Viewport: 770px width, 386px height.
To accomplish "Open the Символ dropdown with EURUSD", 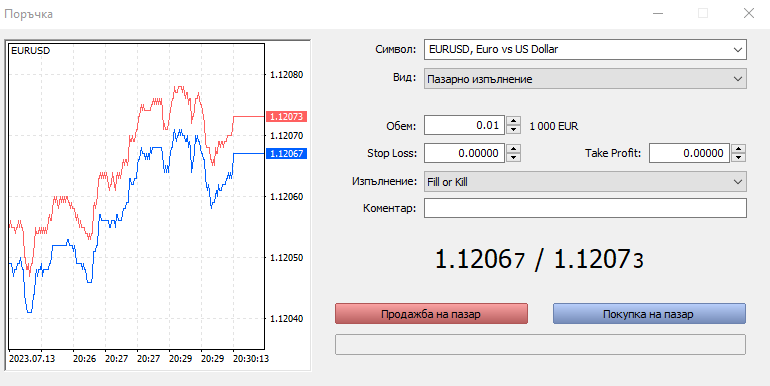I will [x=585, y=50].
